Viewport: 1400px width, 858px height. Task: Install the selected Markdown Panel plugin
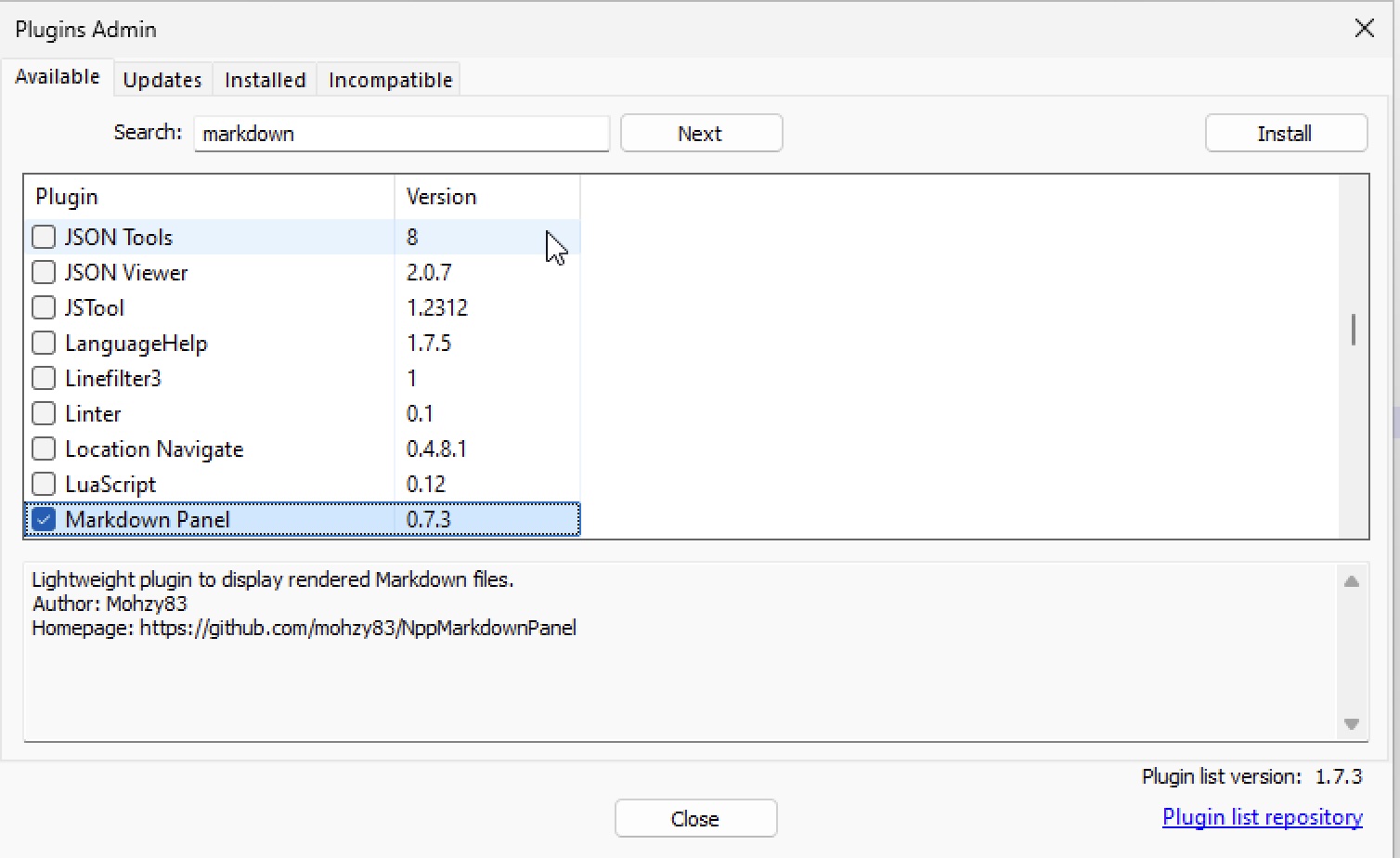1285,133
